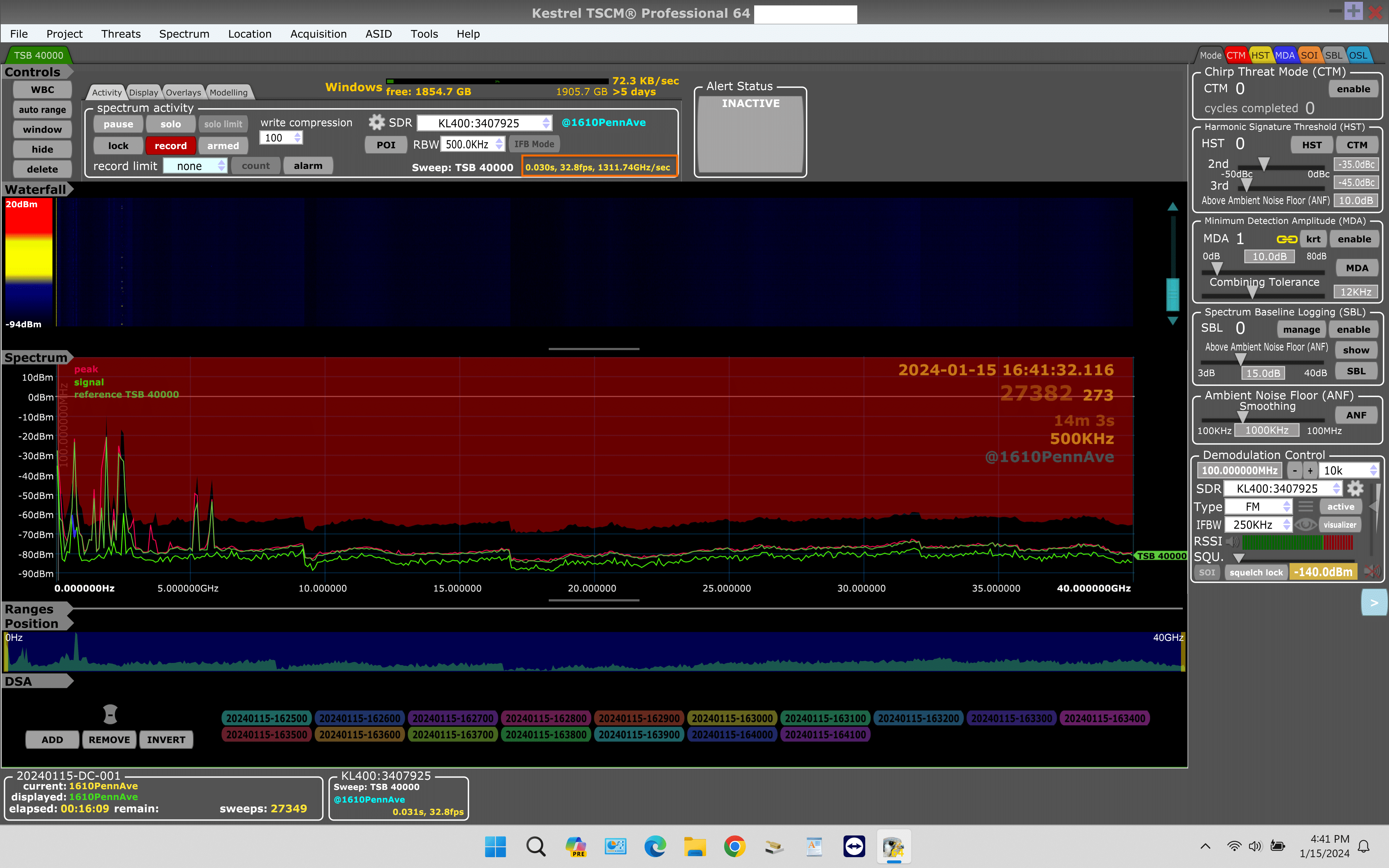Click the 100.000000MHz frequency field
Image resolution: width=1389 pixels, height=868 pixels.
pyautogui.click(x=1239, y=470)
